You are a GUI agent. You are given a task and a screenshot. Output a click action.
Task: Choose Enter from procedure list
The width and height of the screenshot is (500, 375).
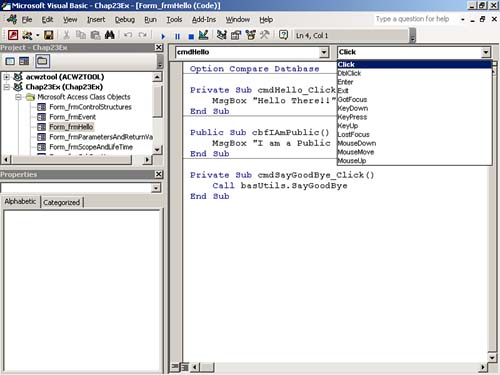point(414,82)
